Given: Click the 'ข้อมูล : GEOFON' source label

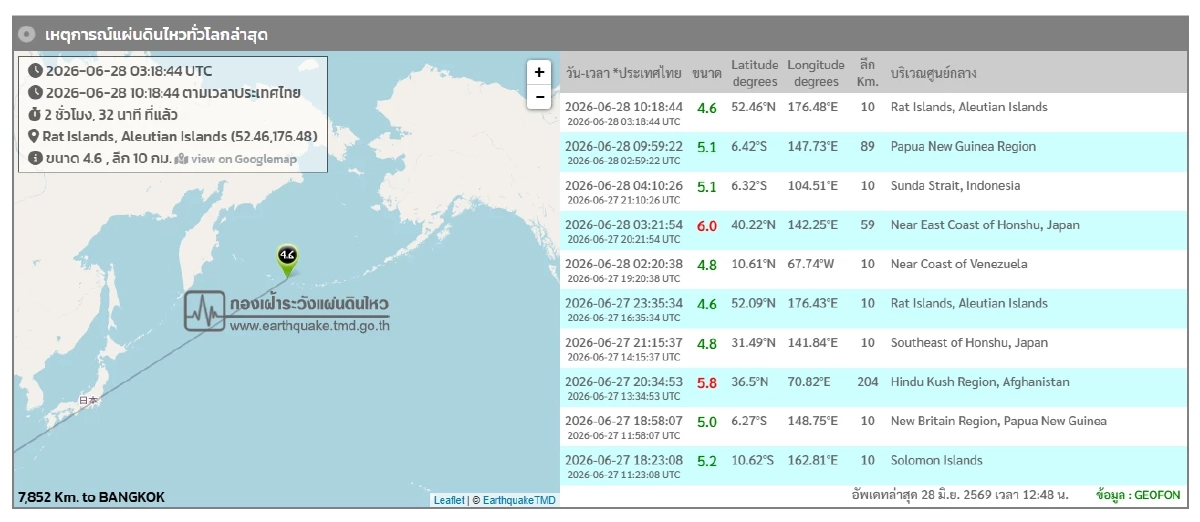Looking at the screenshot, I should (1138, 495).
